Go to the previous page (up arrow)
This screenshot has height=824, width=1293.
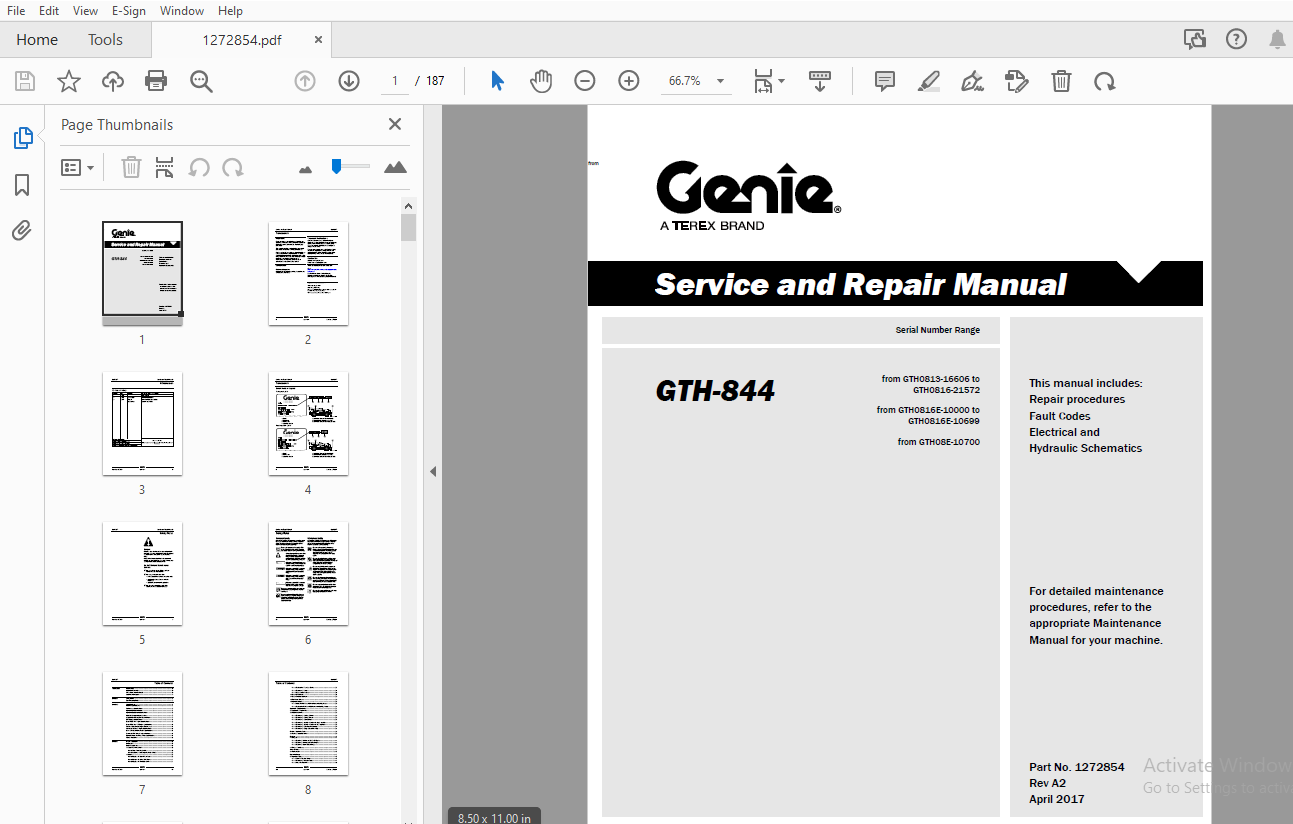point(305,81)
